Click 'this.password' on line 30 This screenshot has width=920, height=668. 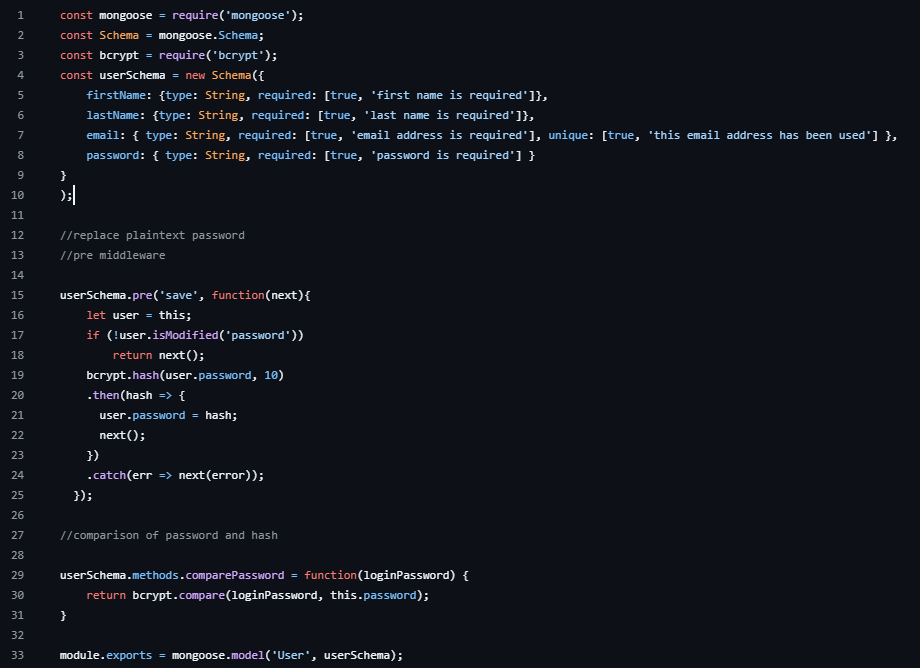[x=373, y=595]
